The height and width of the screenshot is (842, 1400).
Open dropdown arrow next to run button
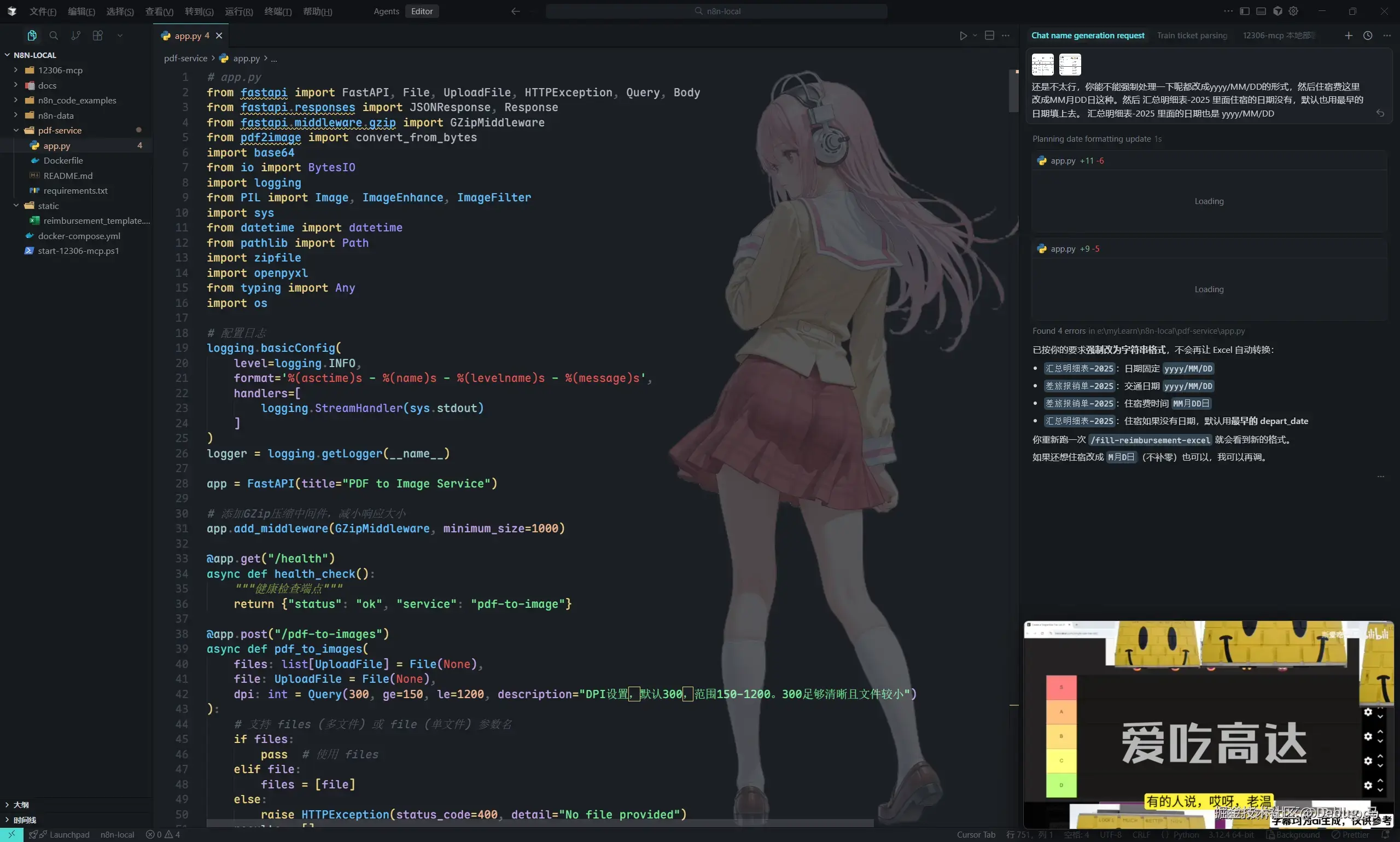point(975,36)
